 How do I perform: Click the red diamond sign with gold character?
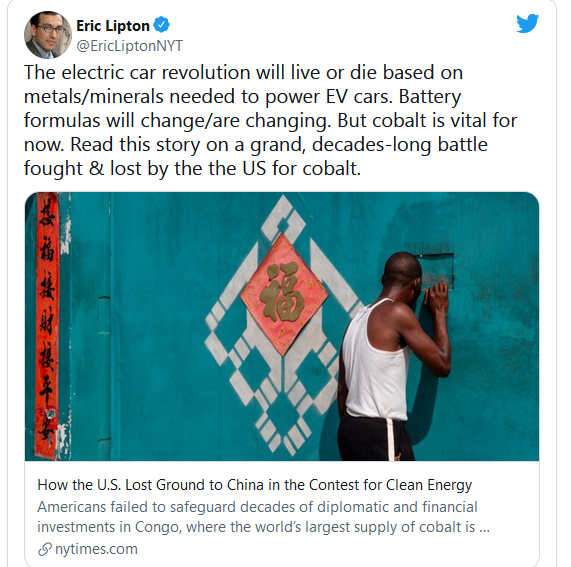284,294
